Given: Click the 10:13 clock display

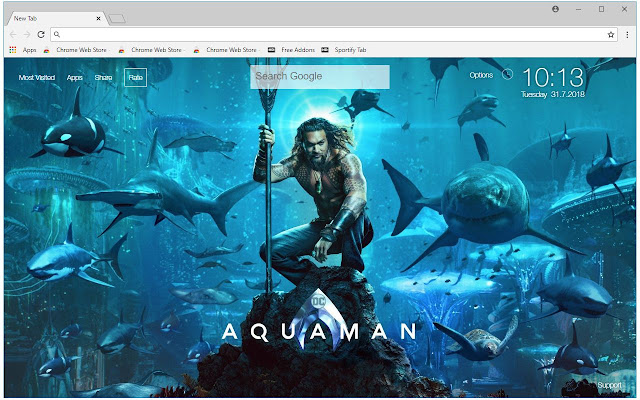Looking at the screenshot, I should (x=553, y=77).
